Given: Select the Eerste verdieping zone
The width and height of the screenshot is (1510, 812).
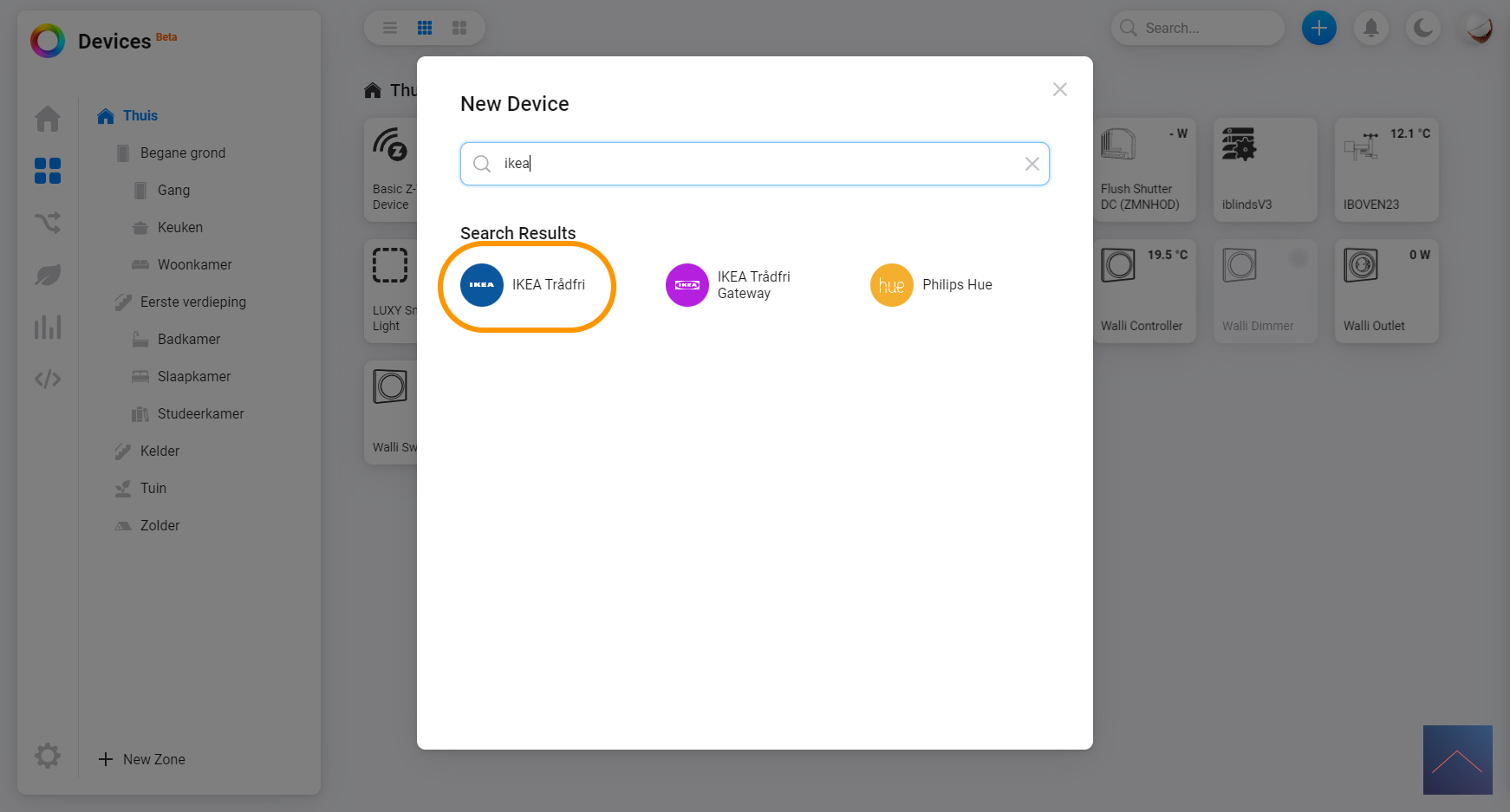Looking at the screenshot, I should tap(192, 302).
